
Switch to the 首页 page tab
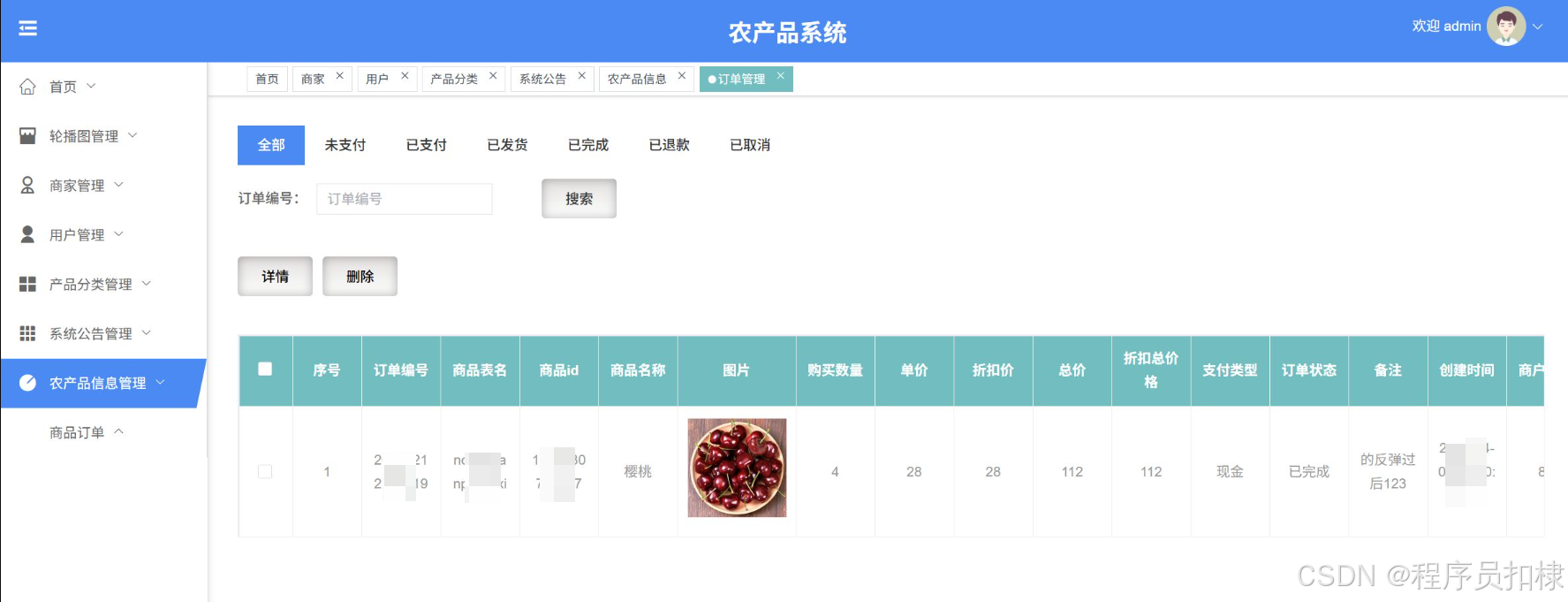tap(267, 79)
